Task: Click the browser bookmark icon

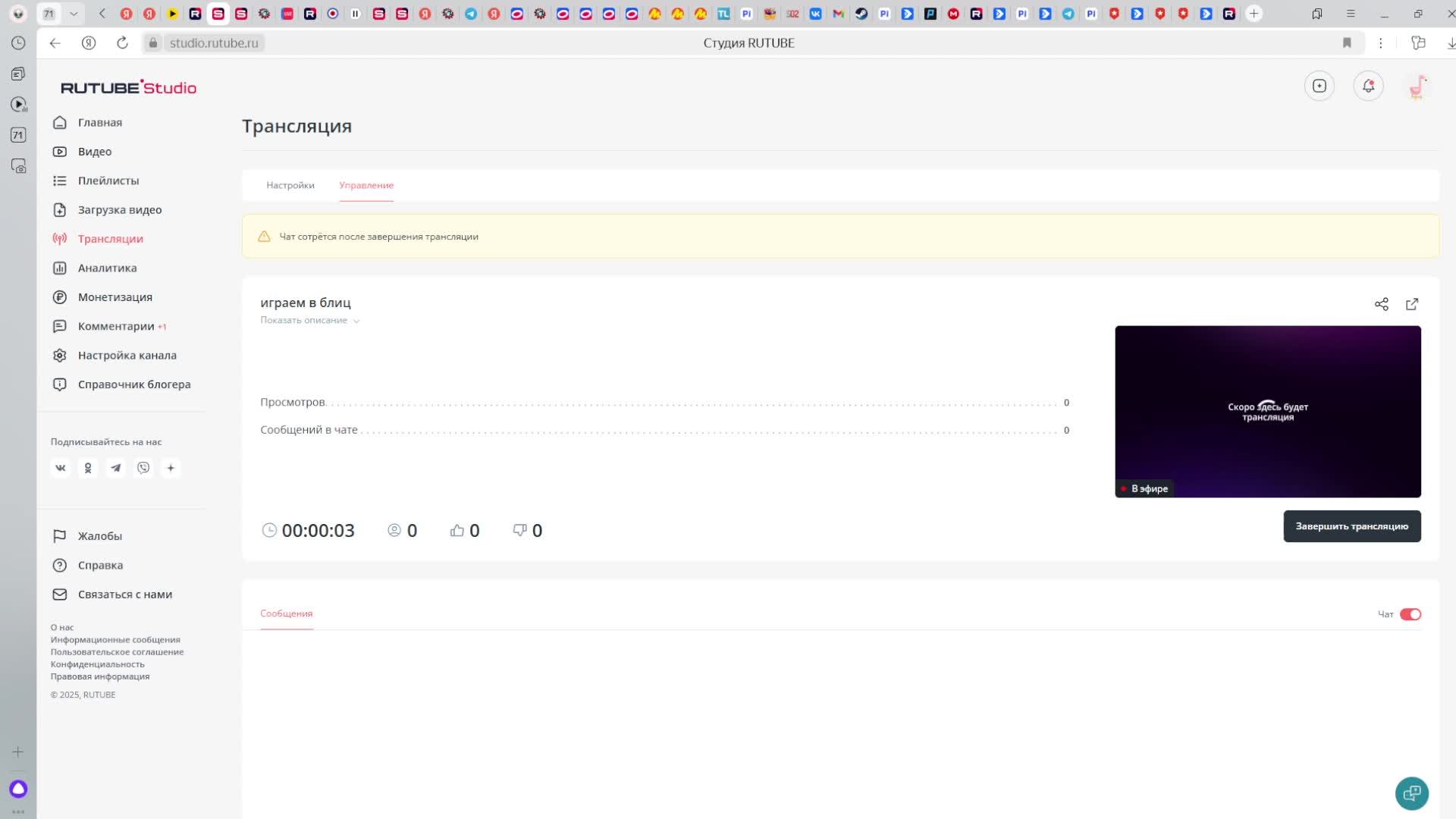Action: point(1348,43)
